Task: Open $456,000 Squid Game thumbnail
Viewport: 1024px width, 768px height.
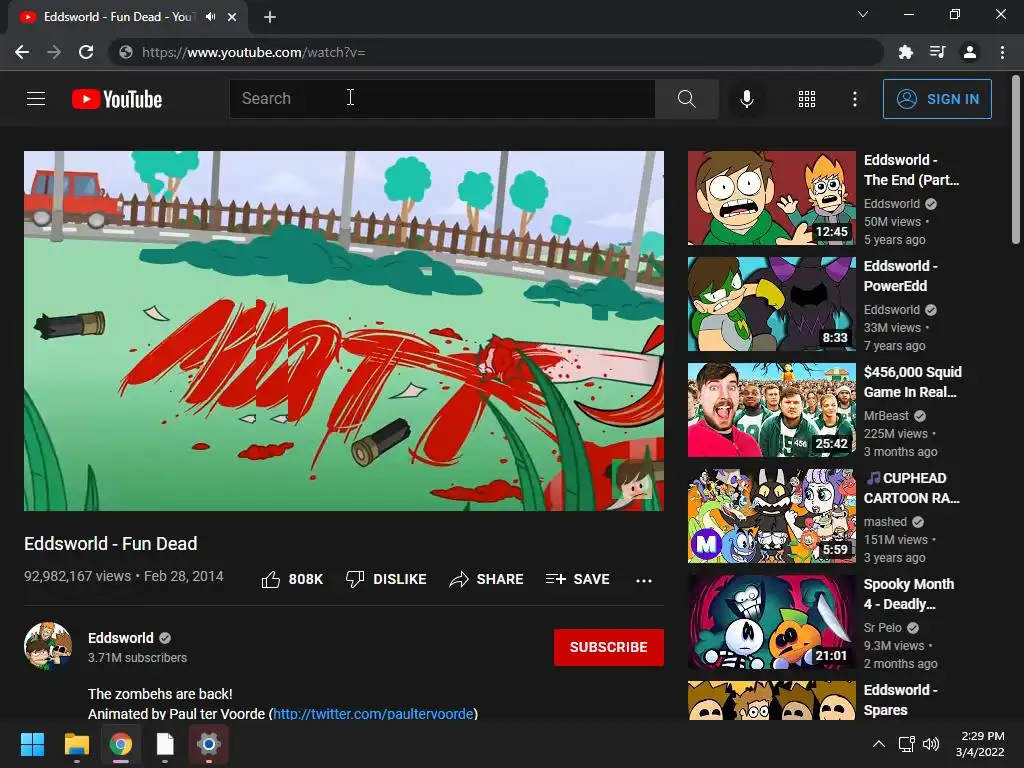Action: pyautogui.click(x=771, y=409)
